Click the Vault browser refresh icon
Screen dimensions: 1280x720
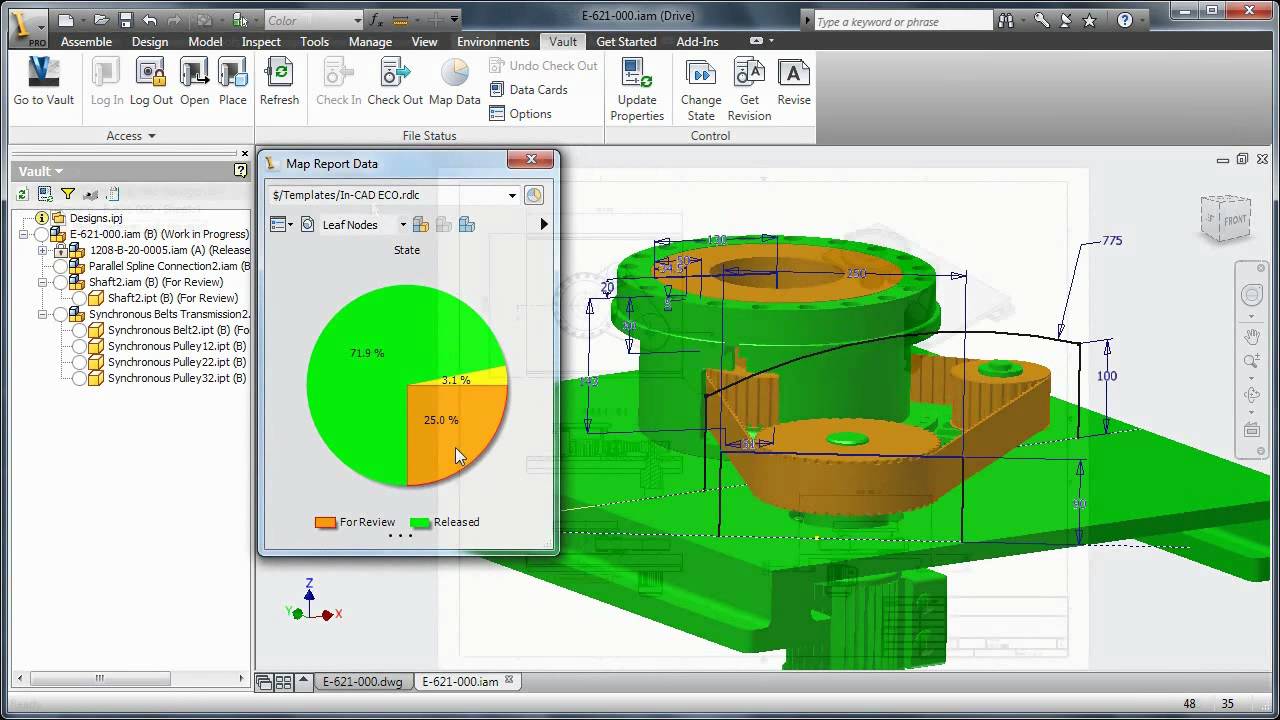[x=22, y=194]
